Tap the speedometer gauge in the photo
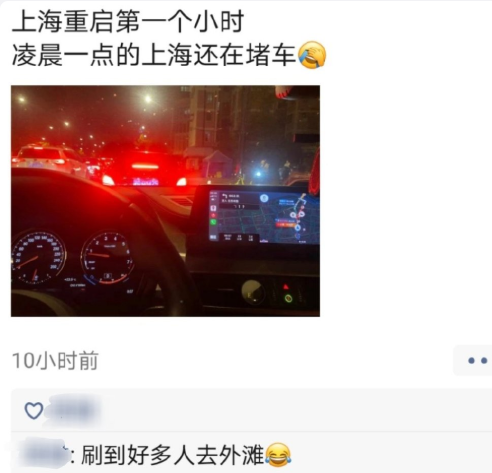The image size is (492, 473). [39, 258]
